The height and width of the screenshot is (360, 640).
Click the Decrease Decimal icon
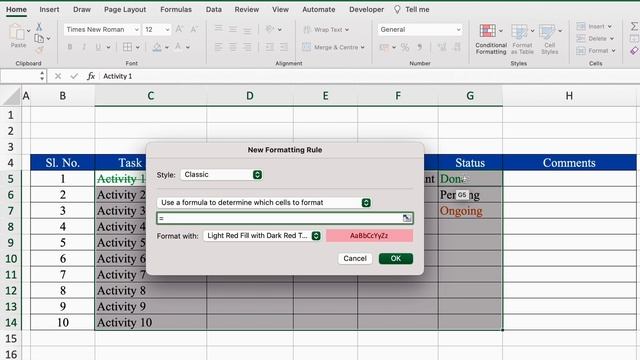[x=457, y=47]
